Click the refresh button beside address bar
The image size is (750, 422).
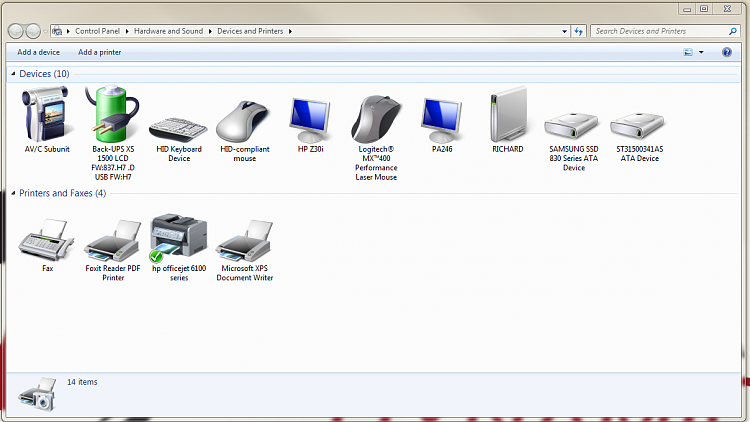pos(579,31)
